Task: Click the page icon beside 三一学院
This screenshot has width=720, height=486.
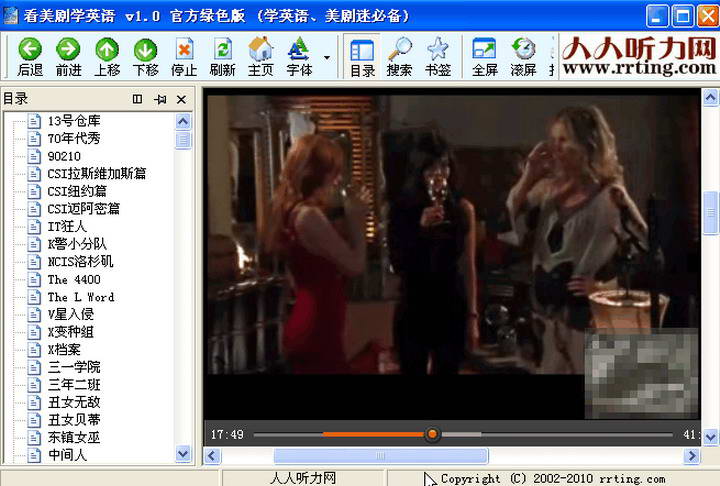Action: [34, 367]
